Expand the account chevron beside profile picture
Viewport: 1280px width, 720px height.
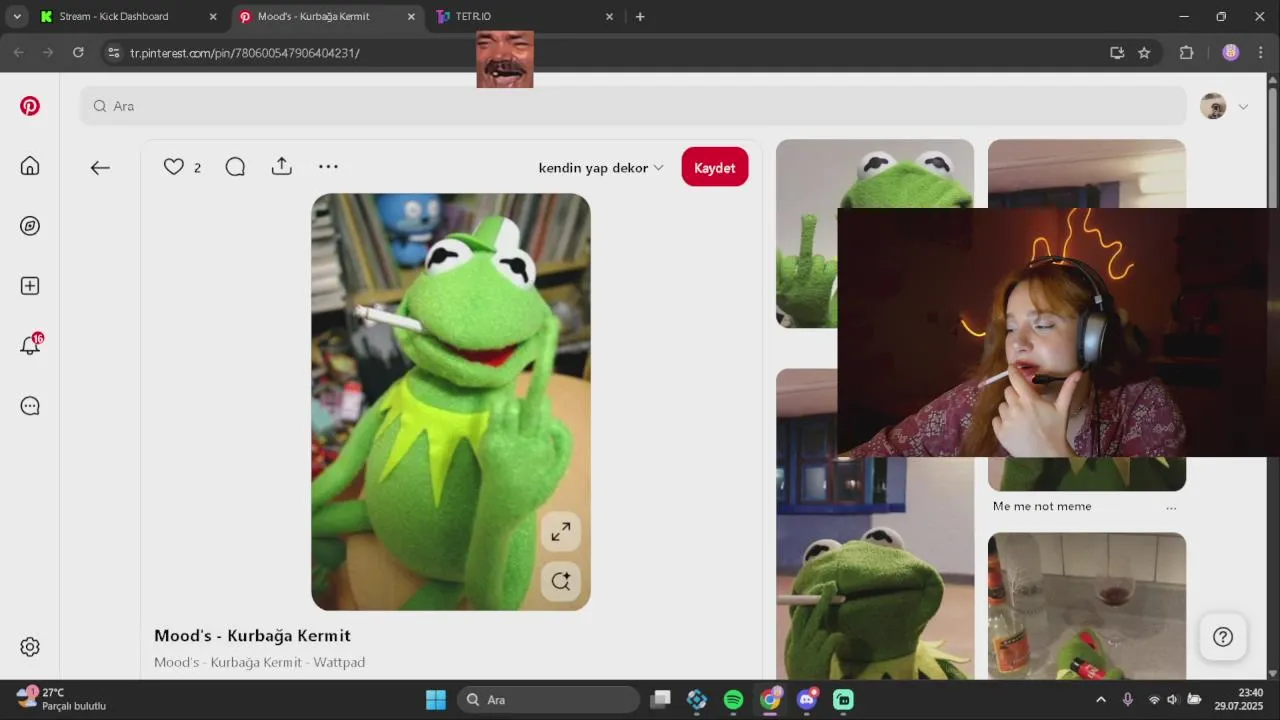click(1243, 107)
